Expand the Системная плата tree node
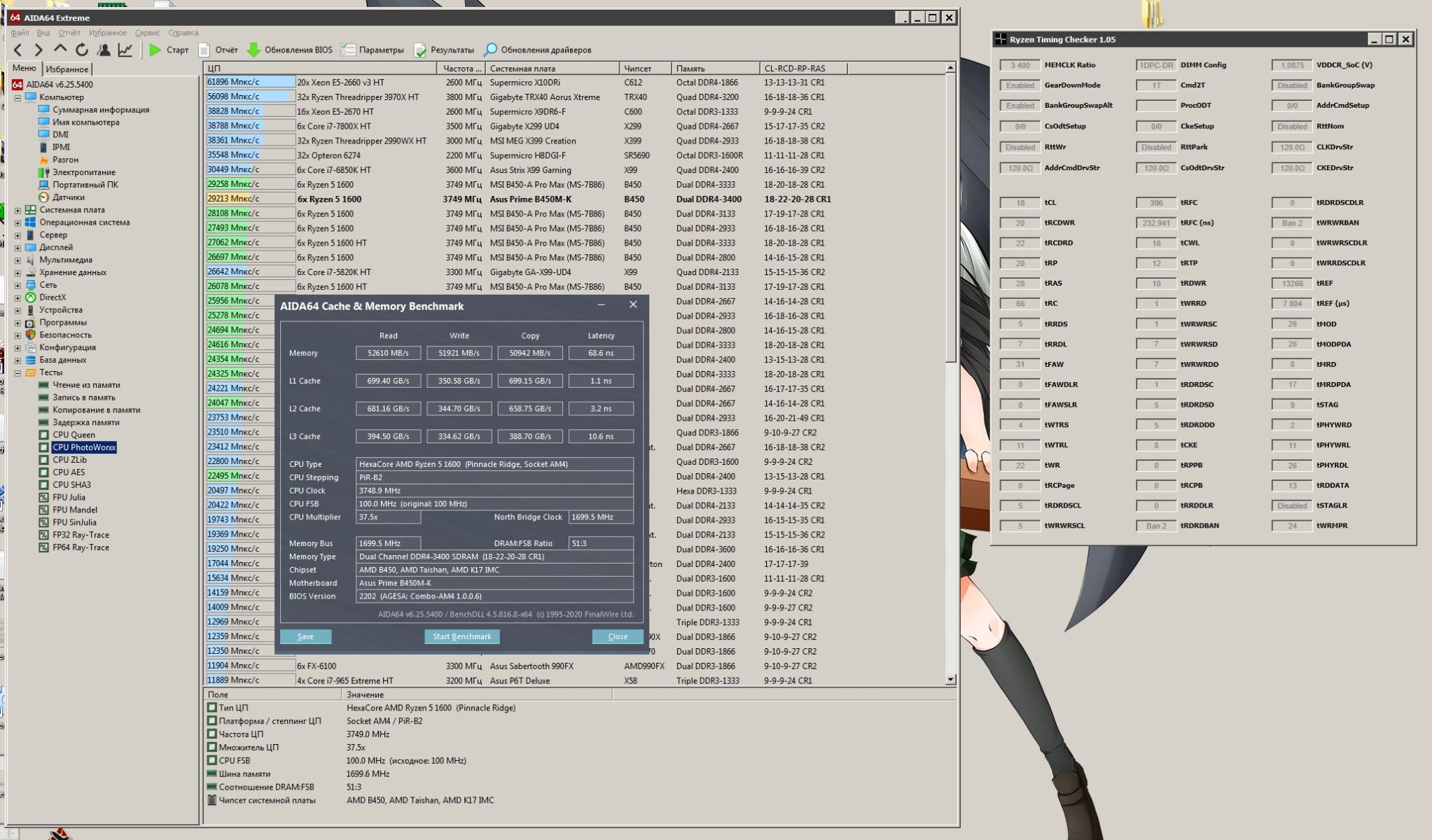Screen dimensions: 1432x840 [18, 210]
